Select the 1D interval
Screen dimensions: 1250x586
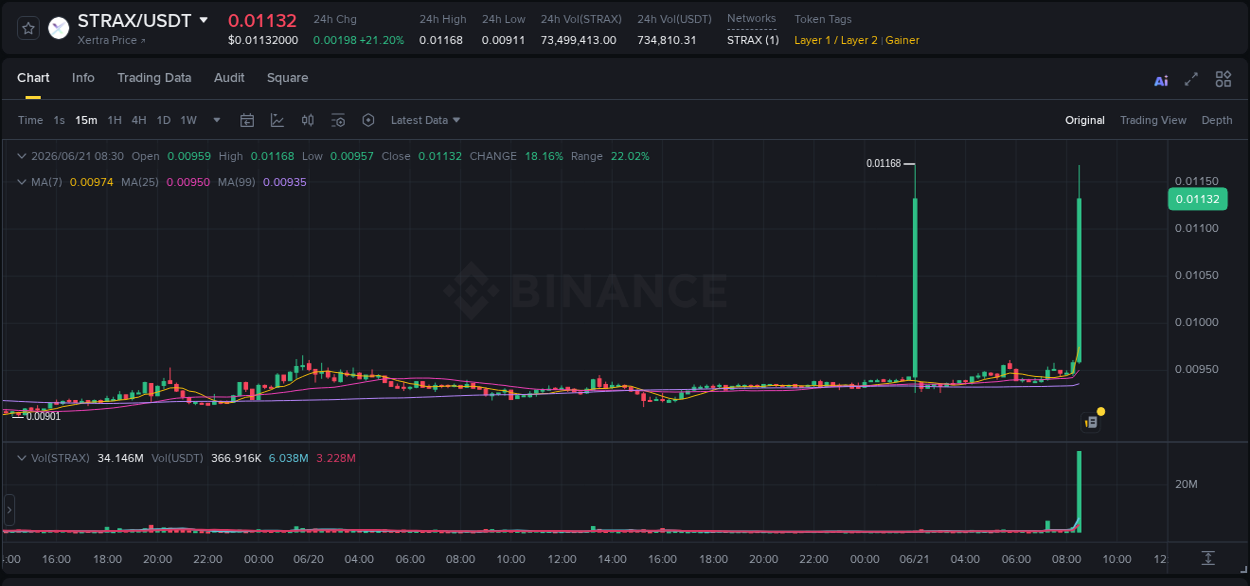(163, 120)
